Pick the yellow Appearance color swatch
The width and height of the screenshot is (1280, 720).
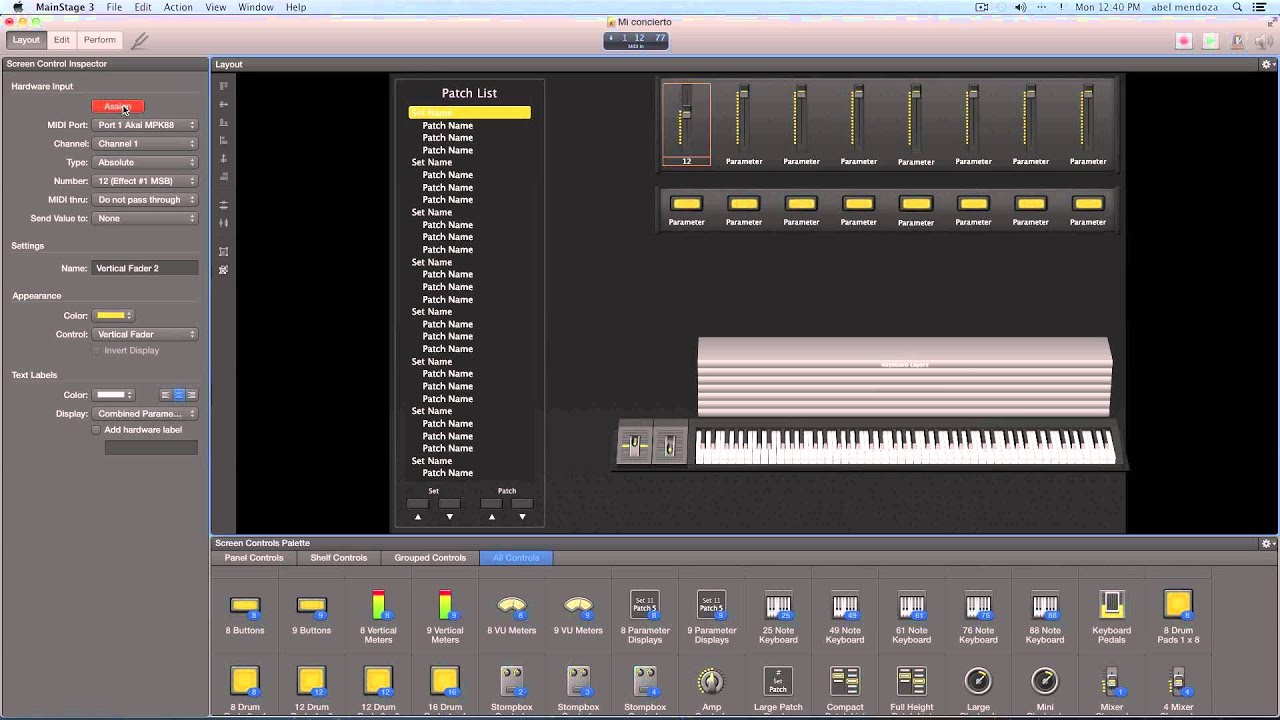tap(113, 316)
